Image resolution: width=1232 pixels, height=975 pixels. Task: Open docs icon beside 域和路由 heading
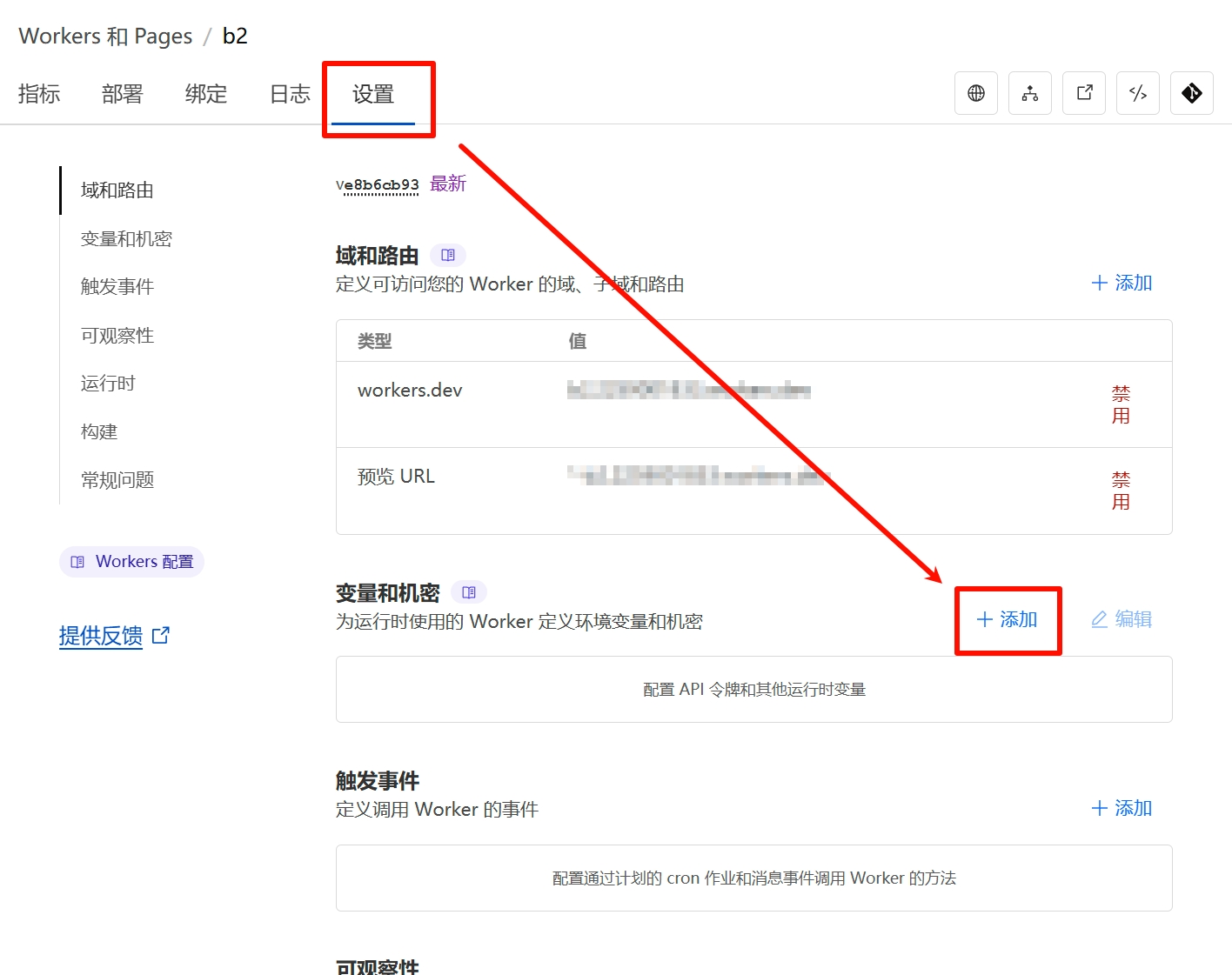(448, 255)
